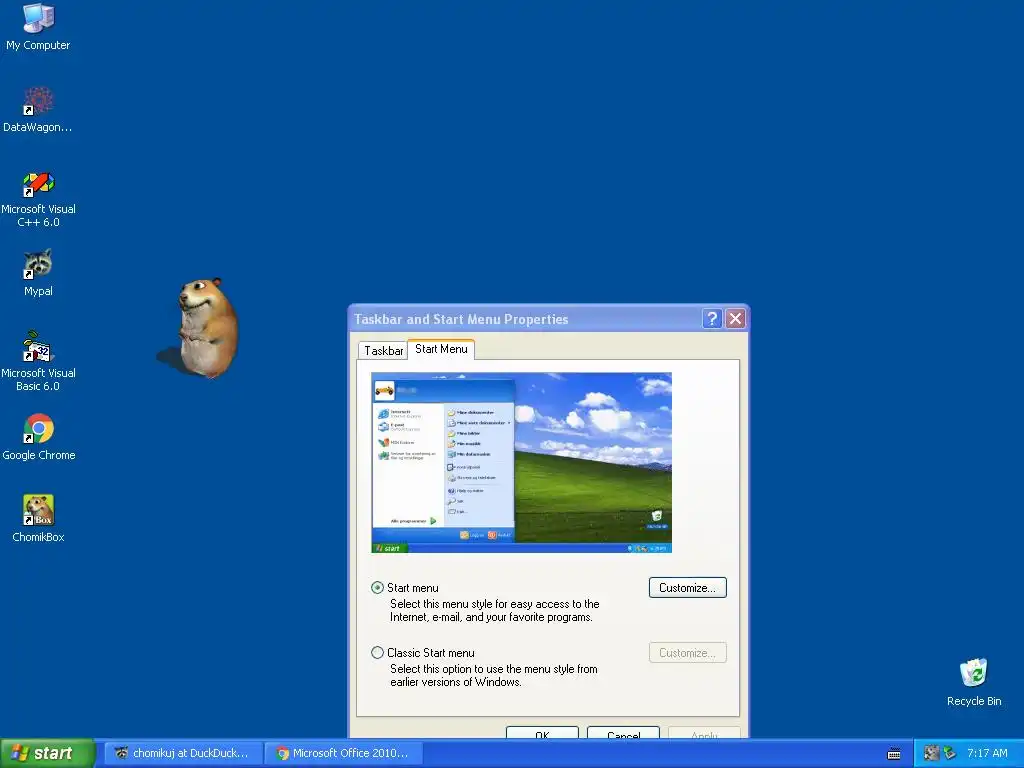1024x768 pixels.
Task: Select Microsoft Visual Basic 6.0 shortcut
Action: pyautogui.click(x=38, y=361)
